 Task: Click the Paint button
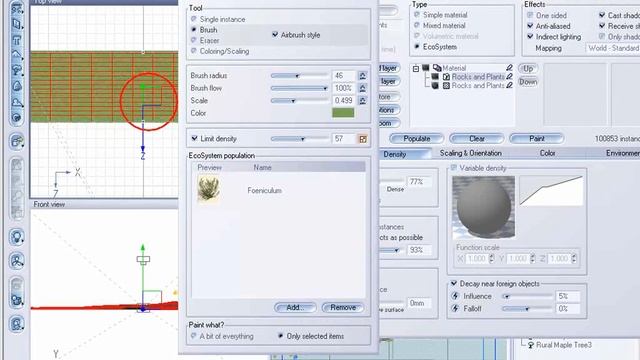point(537,139)
